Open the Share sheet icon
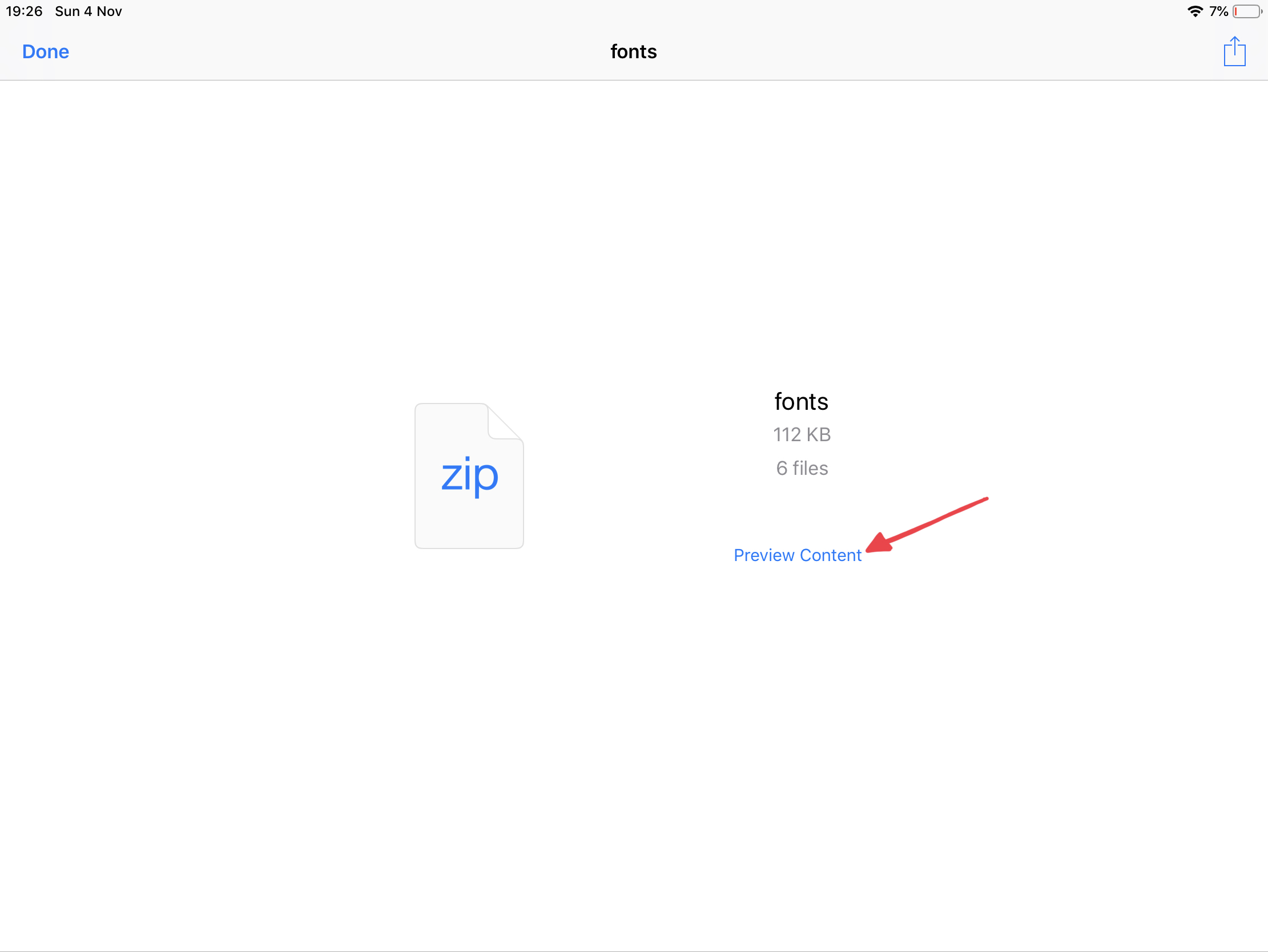The width and height of the screenshot is (1268, 952). pos(1234,51)
